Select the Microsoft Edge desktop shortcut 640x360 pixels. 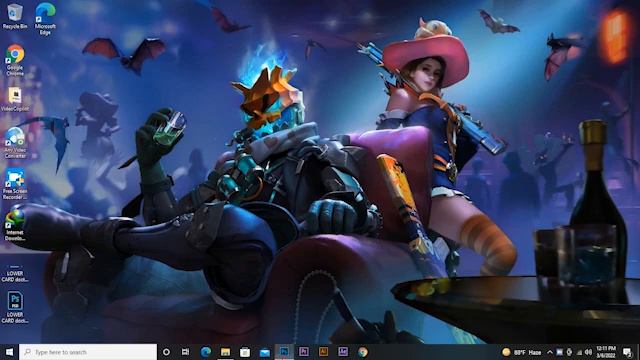tap(45, 19)
